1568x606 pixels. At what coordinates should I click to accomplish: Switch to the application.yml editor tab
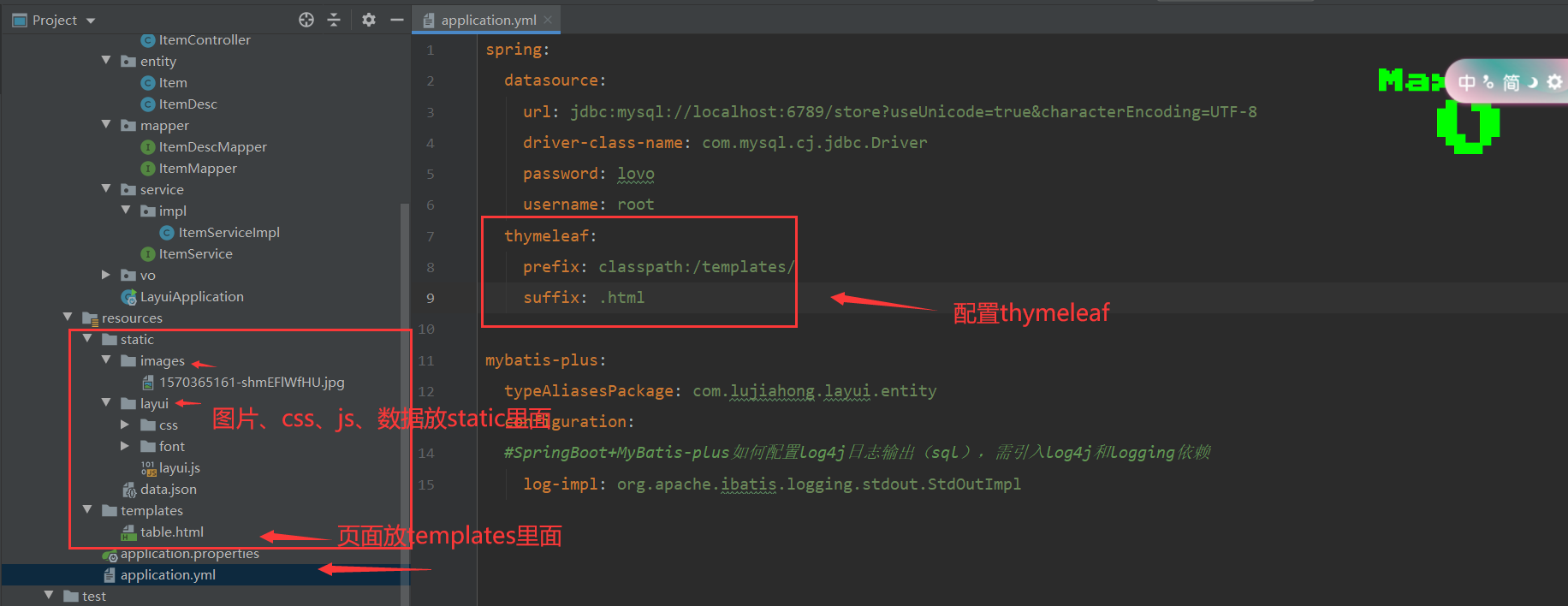(x=488, y=20)
